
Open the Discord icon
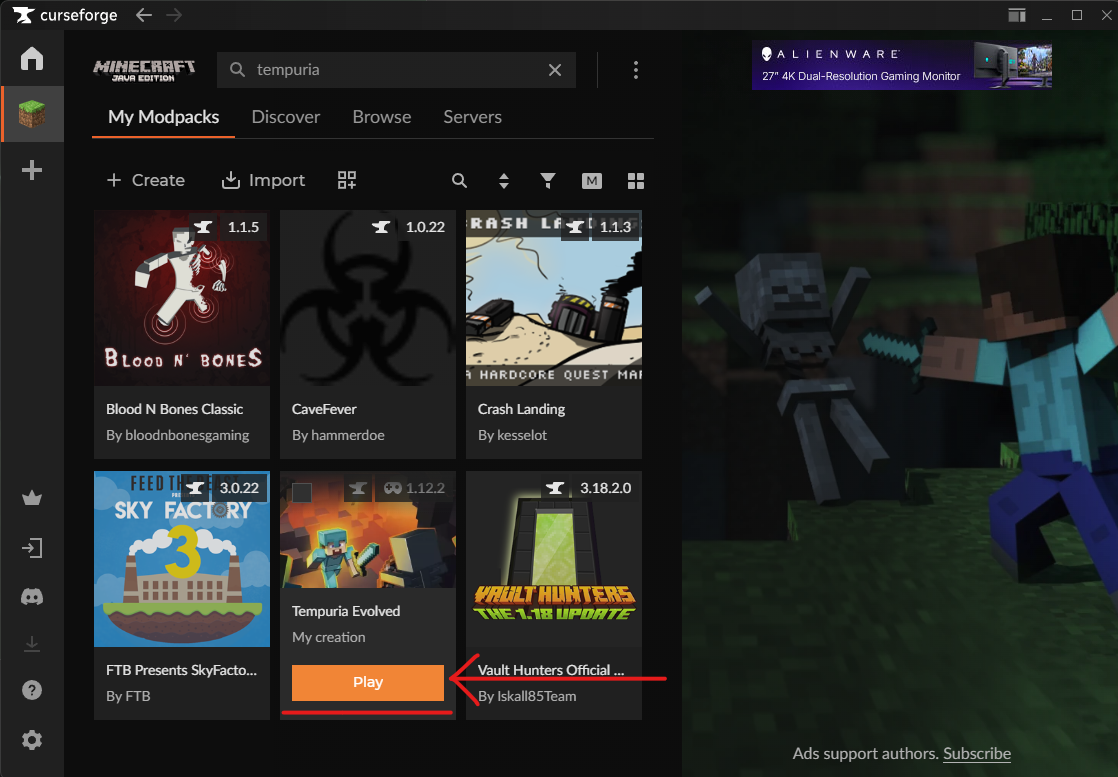pos(31,597)
